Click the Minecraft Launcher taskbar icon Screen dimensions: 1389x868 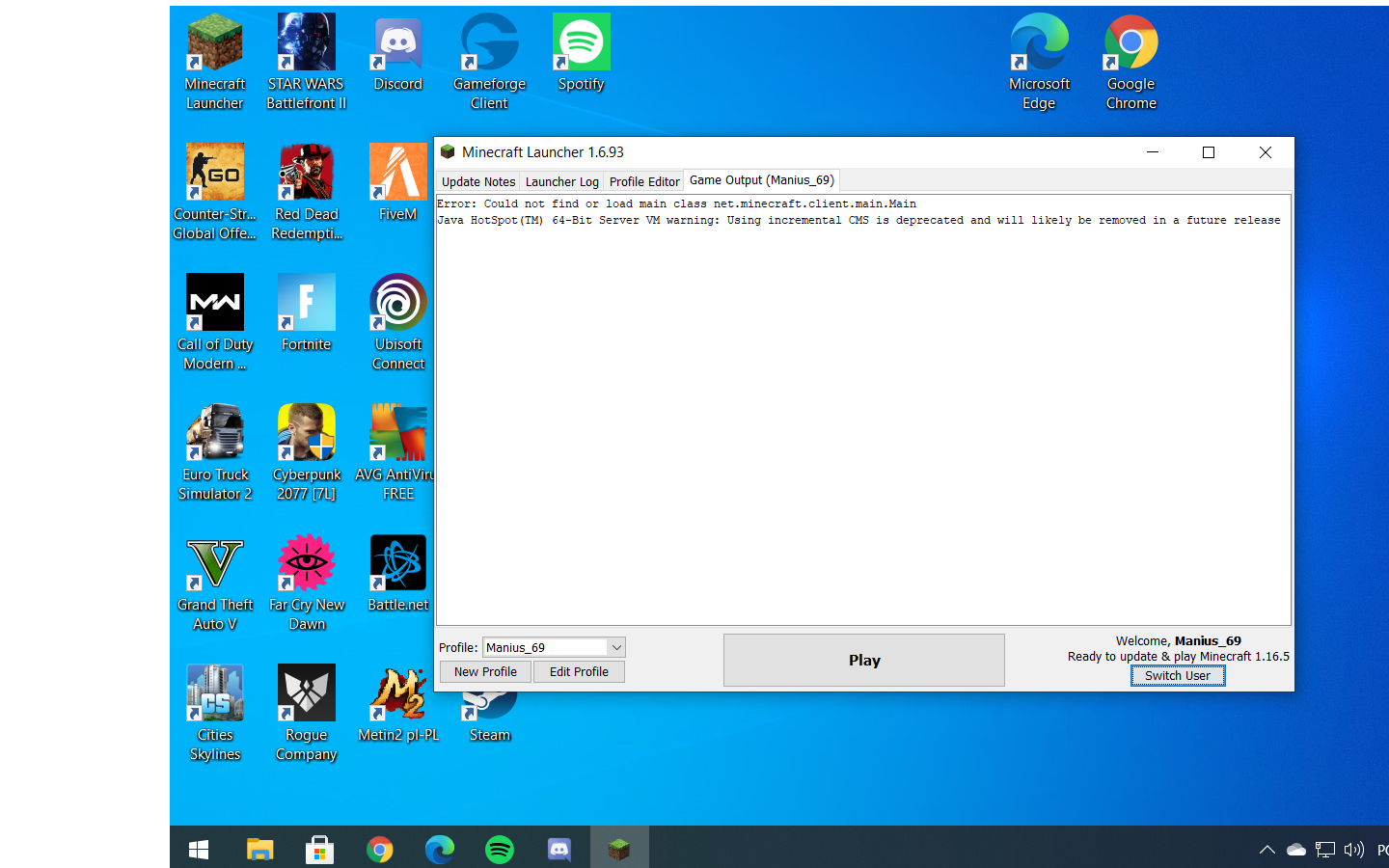[x=619, y=849]
